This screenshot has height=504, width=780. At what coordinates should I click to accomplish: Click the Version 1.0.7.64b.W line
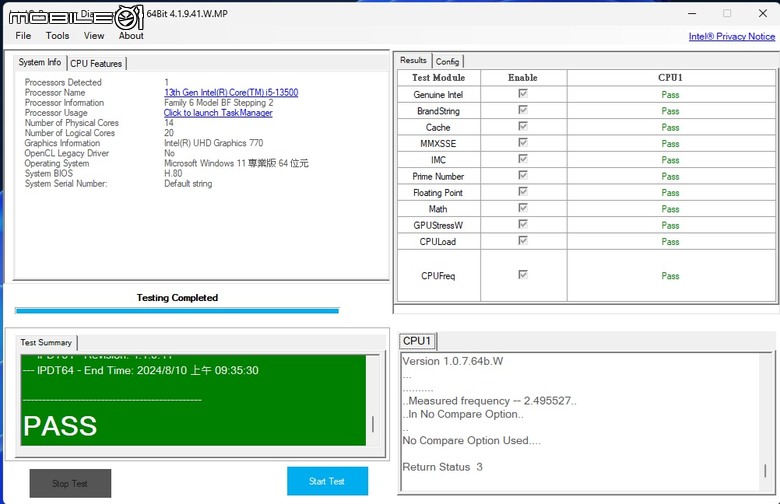coord(453,362)
